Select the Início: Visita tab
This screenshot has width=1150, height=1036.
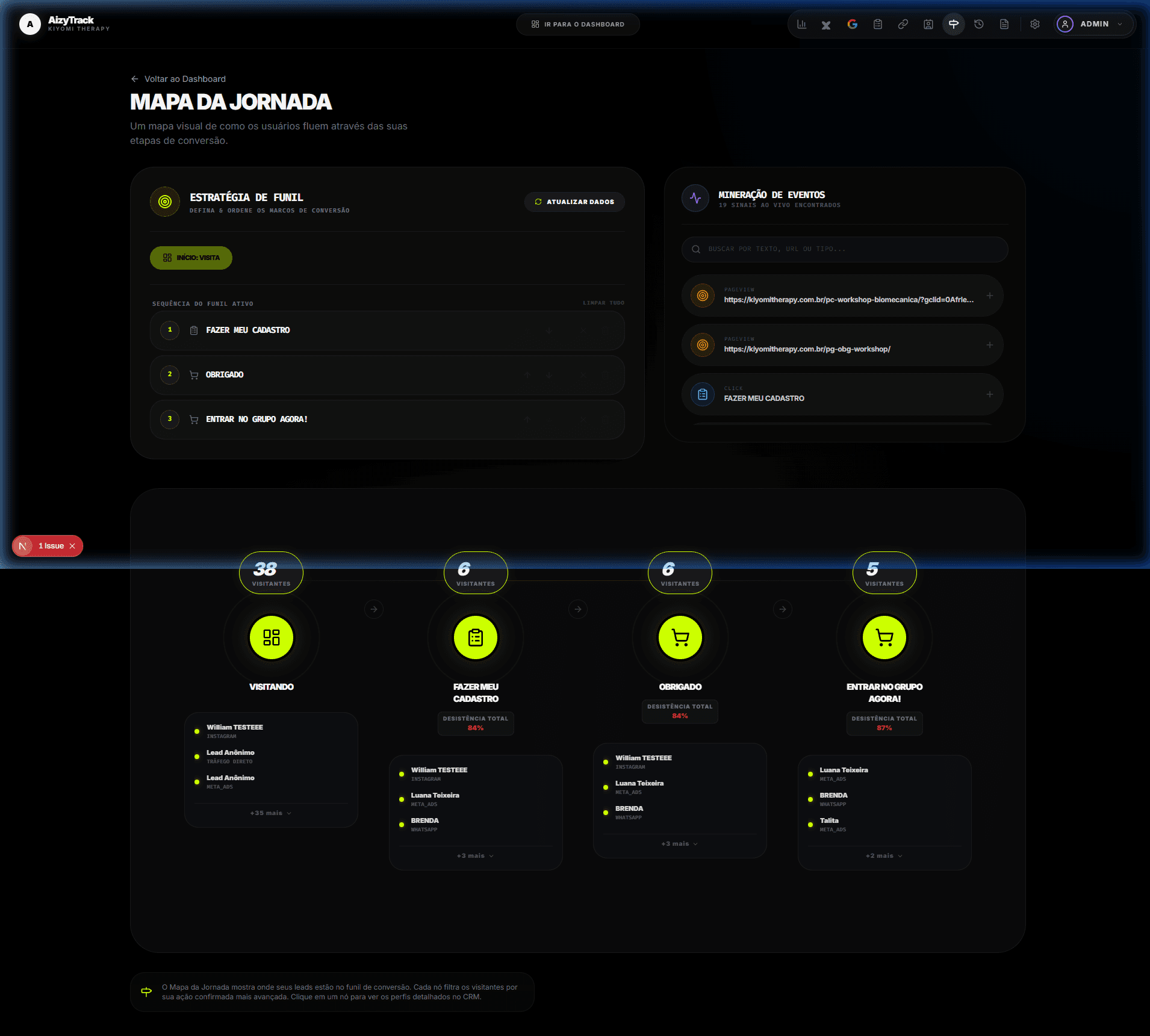191,258
